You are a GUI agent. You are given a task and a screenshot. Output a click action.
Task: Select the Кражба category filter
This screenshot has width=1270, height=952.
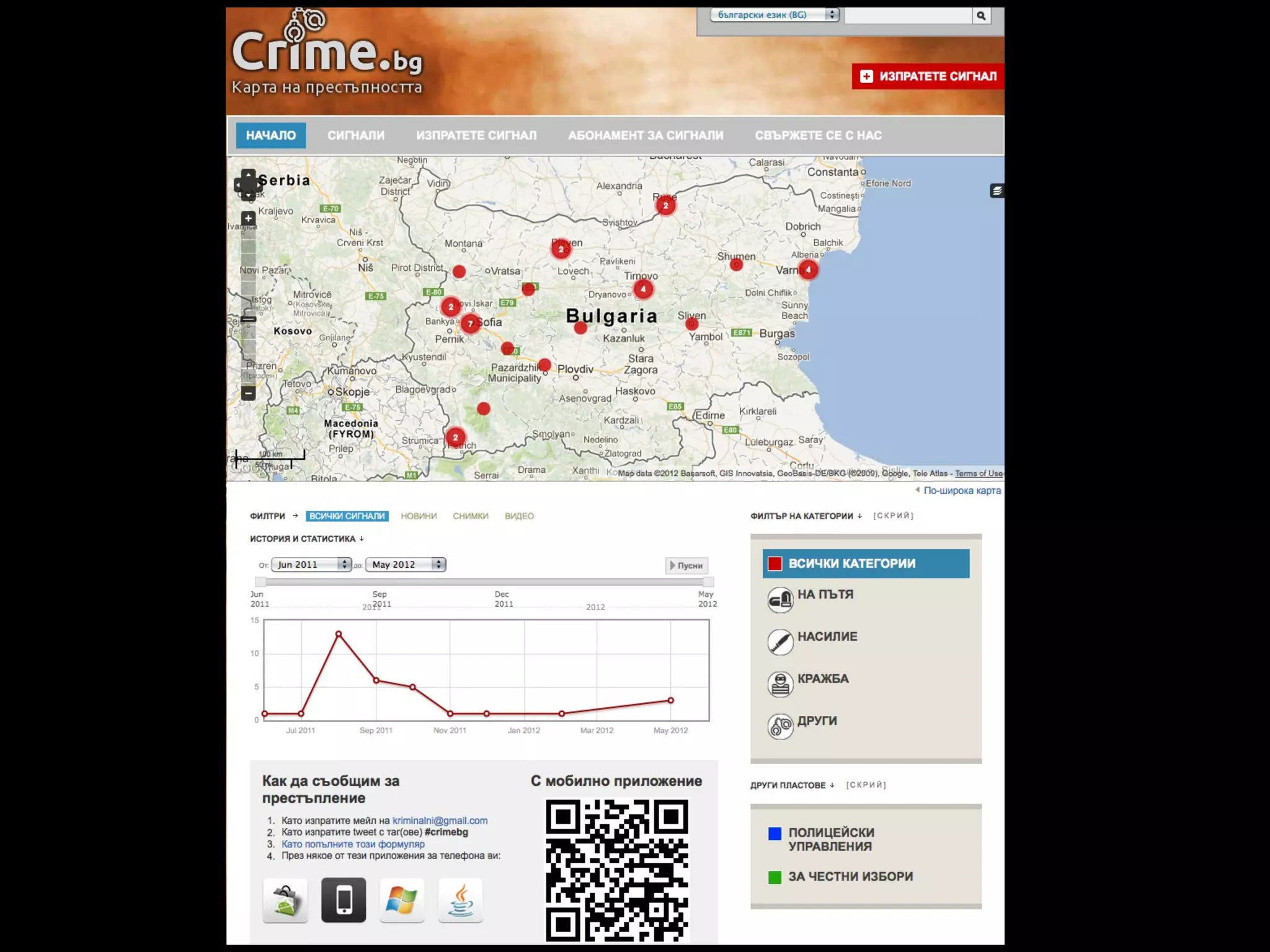(x=822, y=679)
